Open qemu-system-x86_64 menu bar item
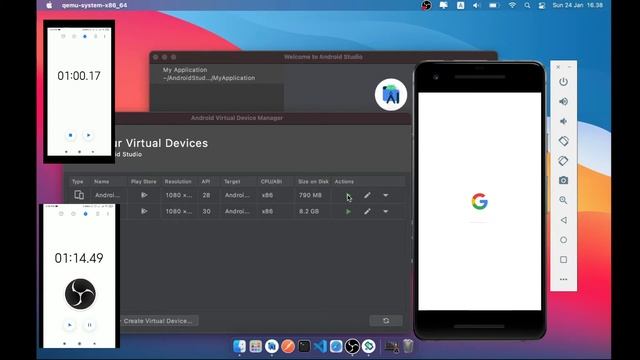640x360 pixels. (95, 5)
